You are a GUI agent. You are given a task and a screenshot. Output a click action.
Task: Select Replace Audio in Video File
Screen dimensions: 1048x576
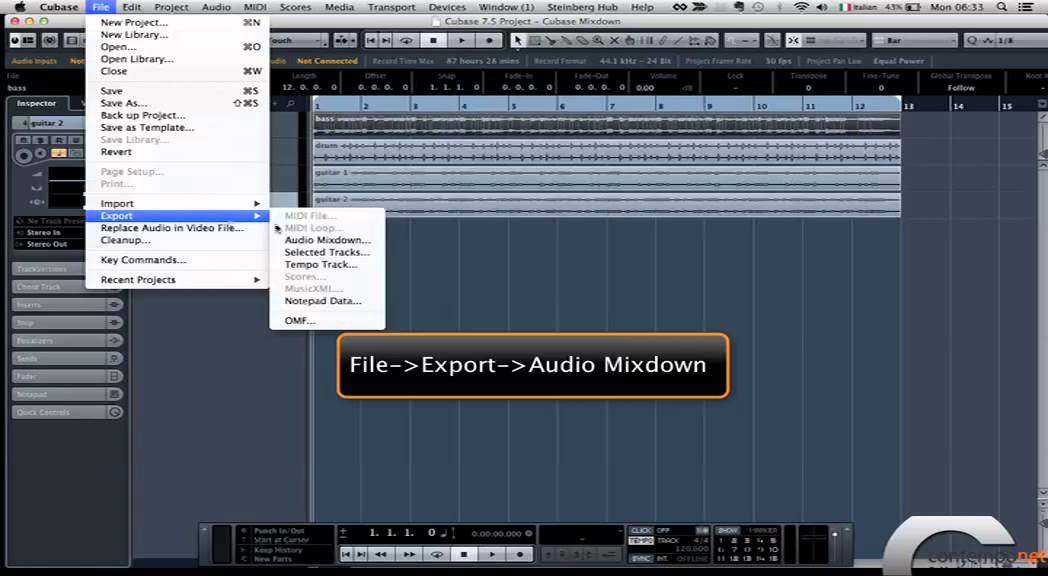(x=177, y=228)
